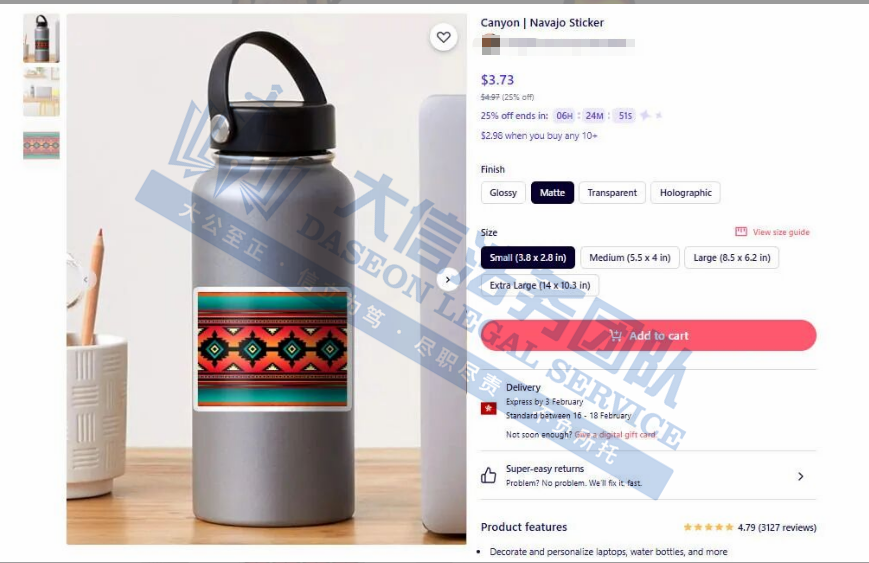
Task: Click the size guide ruler icon
Action: 741,232
